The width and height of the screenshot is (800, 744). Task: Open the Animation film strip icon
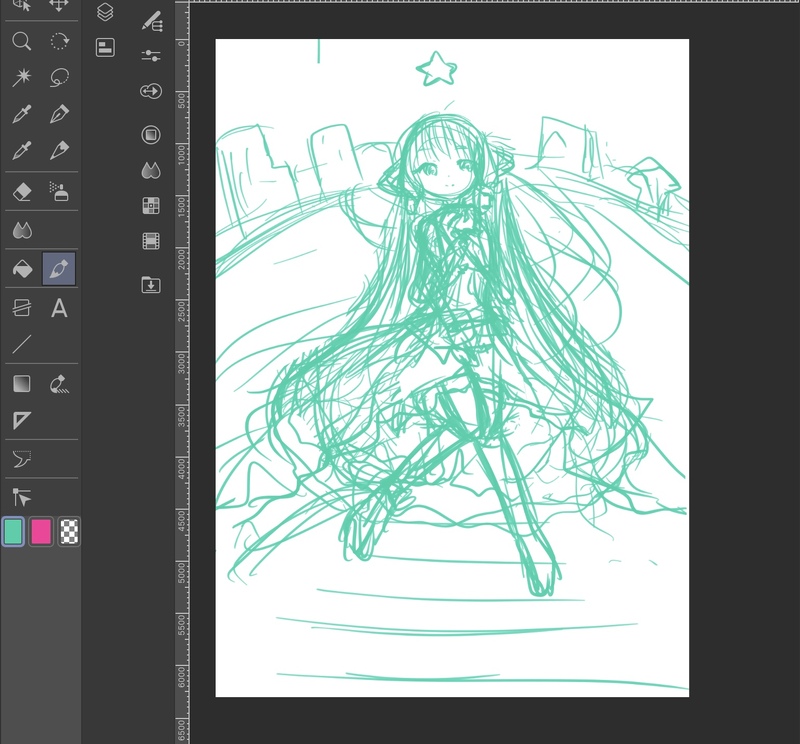[x=151, y=241]
